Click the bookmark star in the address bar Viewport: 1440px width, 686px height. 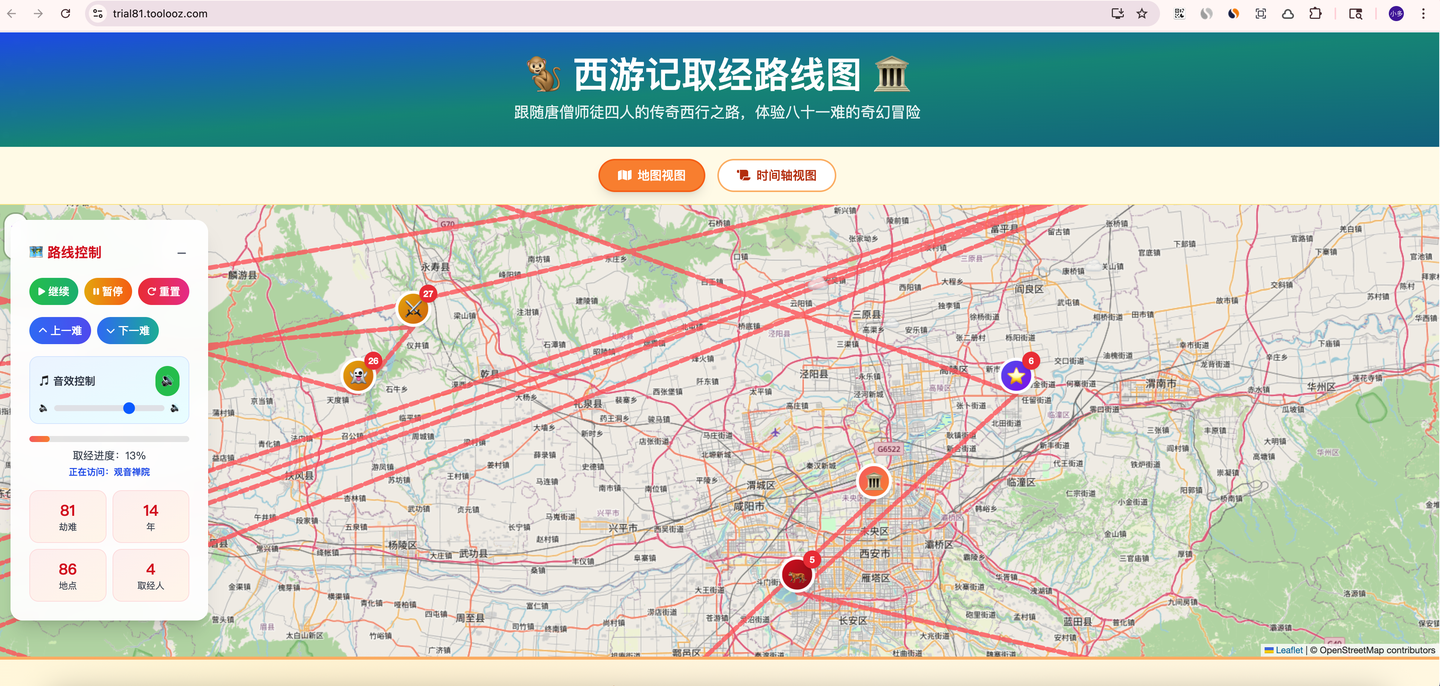pyautogui.click(x=1141, y=14)
